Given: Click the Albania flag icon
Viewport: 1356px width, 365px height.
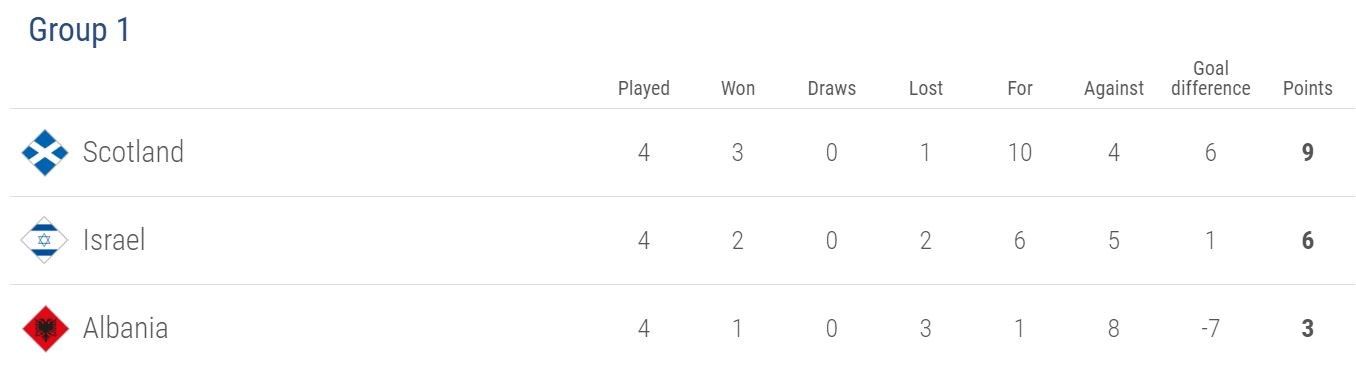Looking at the screenshot, I should [45, 329].
